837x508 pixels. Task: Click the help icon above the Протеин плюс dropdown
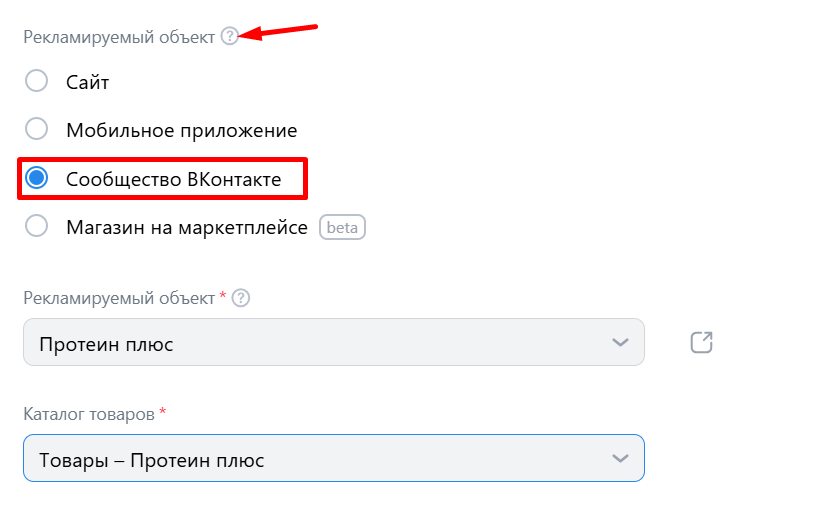240,298
